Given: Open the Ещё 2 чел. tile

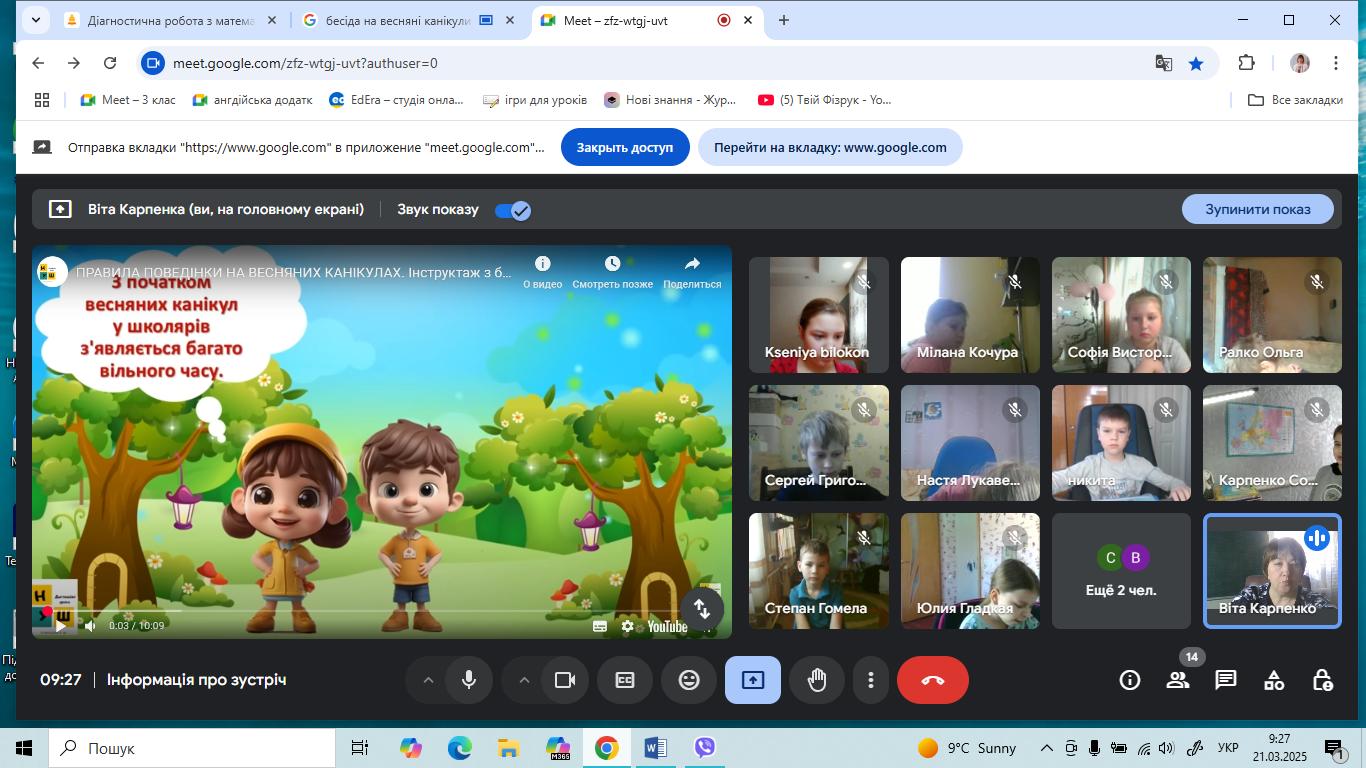Looking at the screenshot, I should click(1121, 571).
